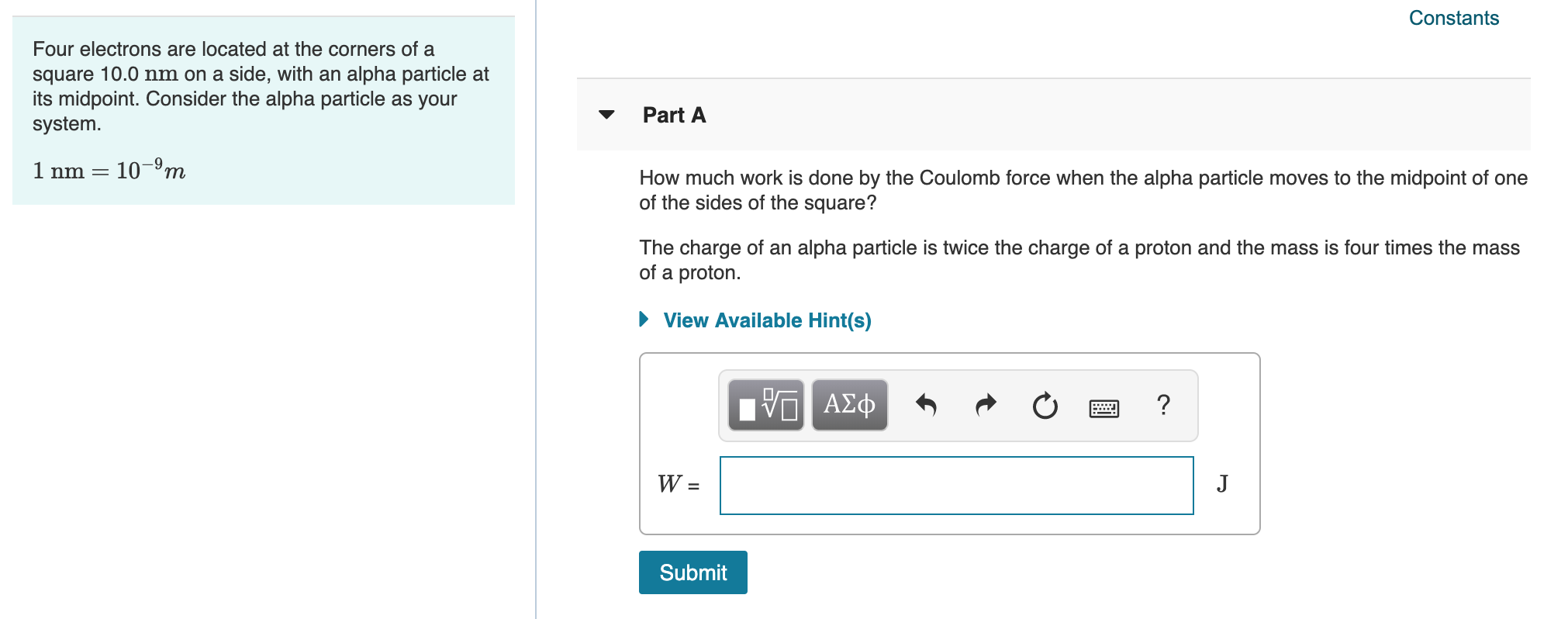Select the Greek symbols ΑΣφ icon

[x=848, y=405]
